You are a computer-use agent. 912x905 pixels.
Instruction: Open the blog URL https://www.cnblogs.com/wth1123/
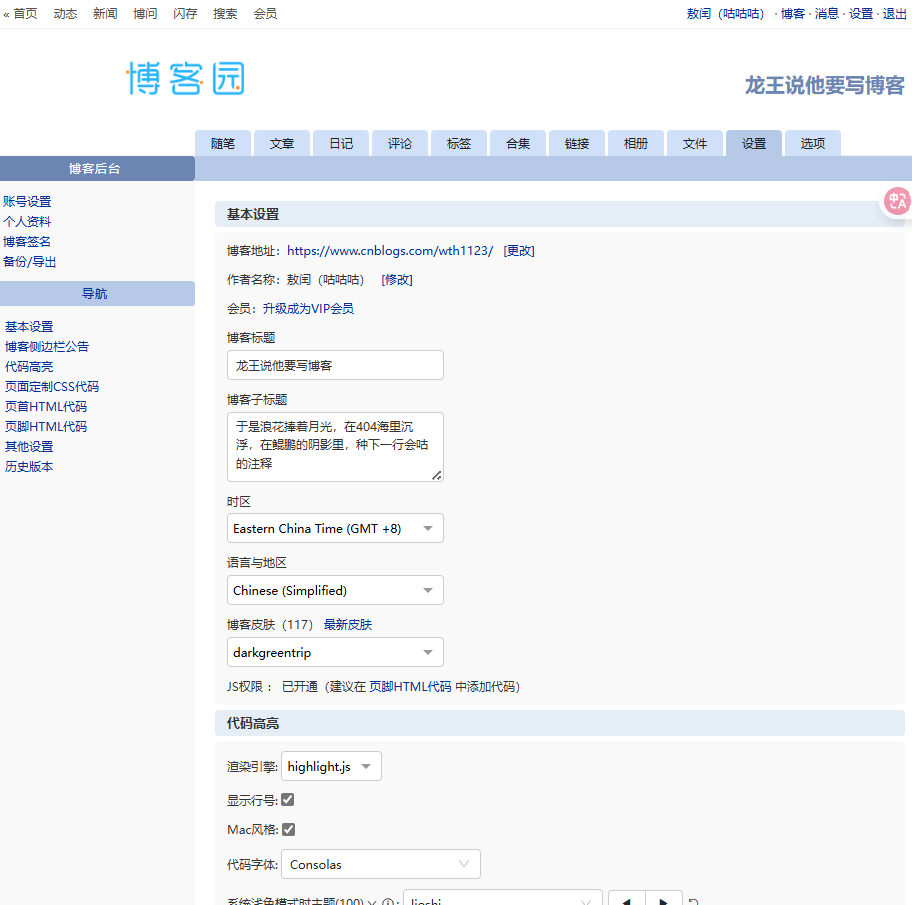(x=390, y=251)
